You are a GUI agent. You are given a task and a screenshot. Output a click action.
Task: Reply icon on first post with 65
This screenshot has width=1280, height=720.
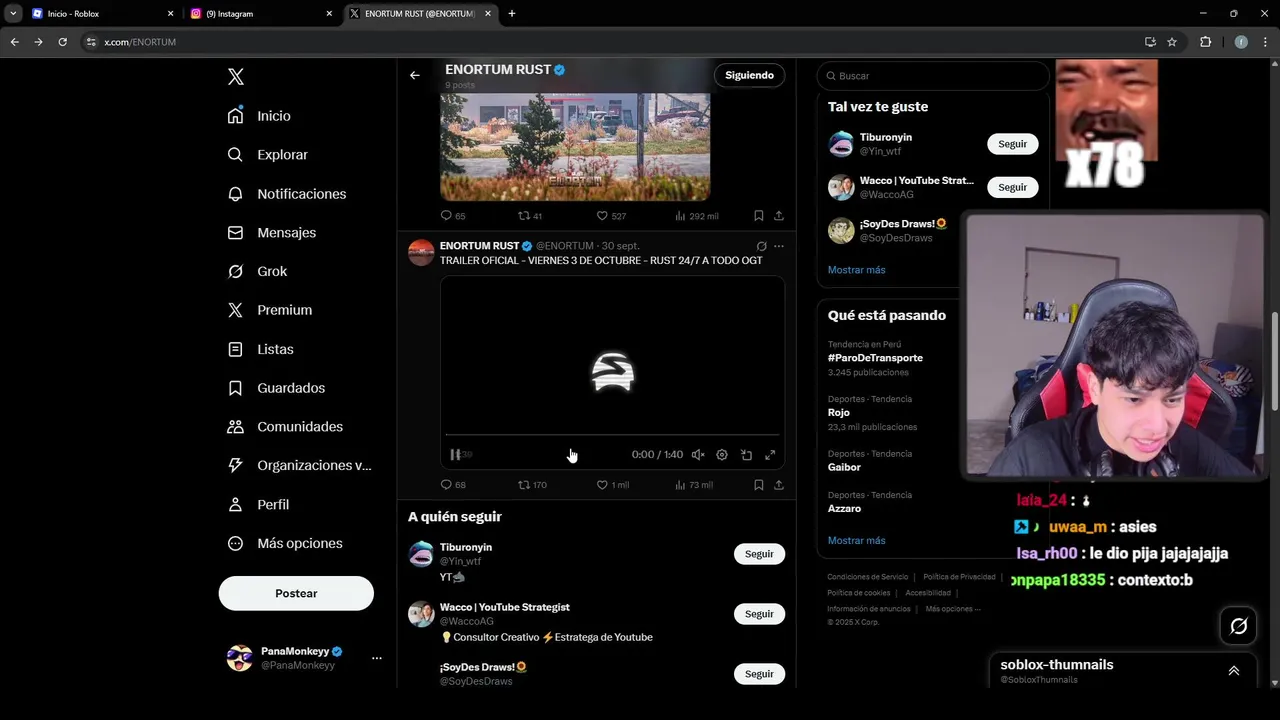[446, 216]
